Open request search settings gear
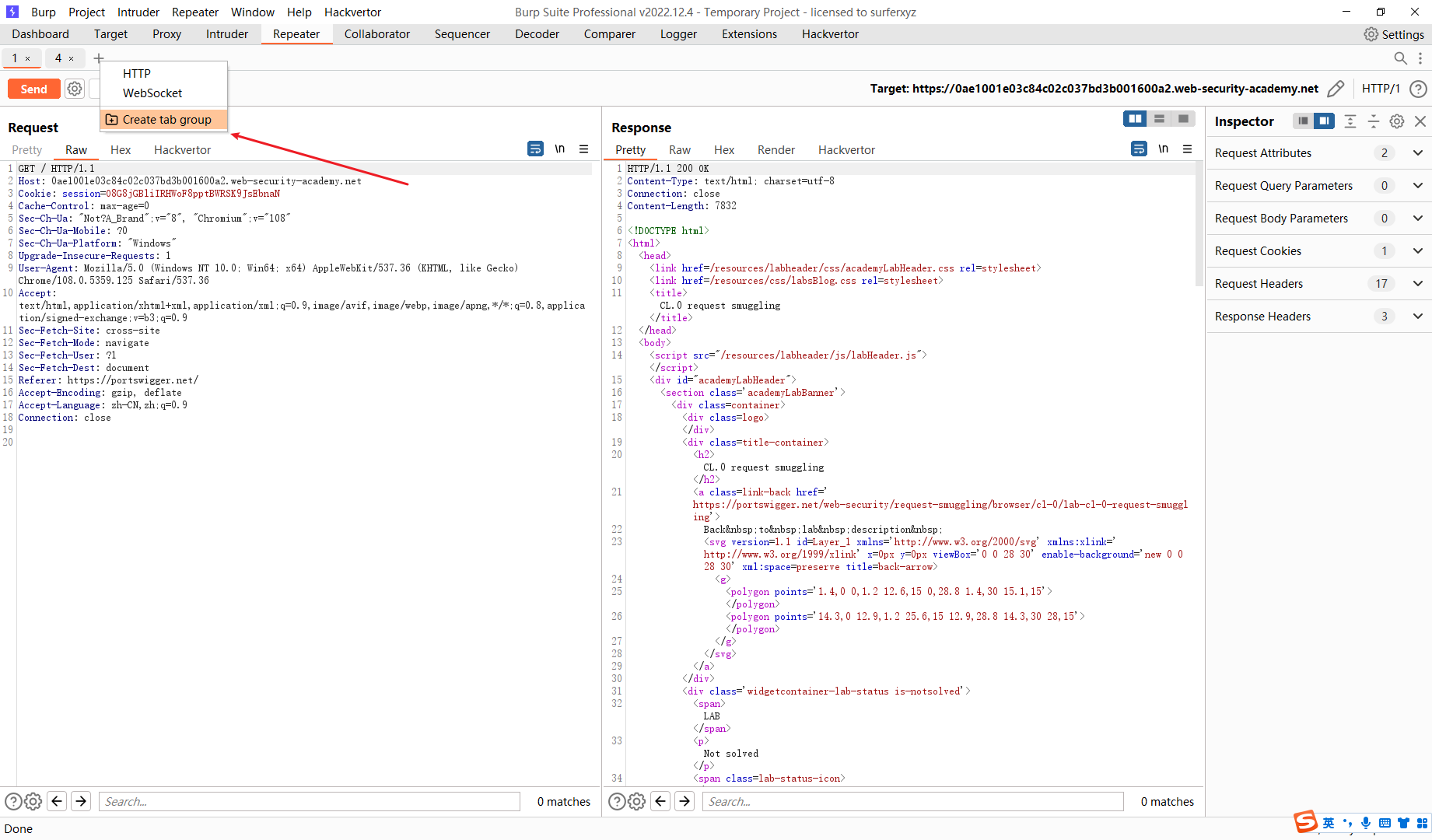 pyautogui.click(x=33, y=801)
